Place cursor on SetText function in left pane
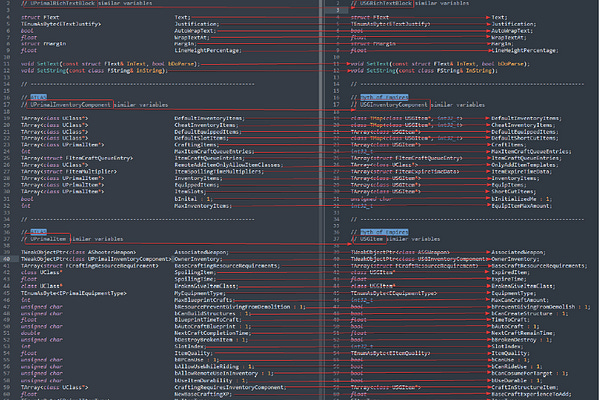 pos(48,64)
